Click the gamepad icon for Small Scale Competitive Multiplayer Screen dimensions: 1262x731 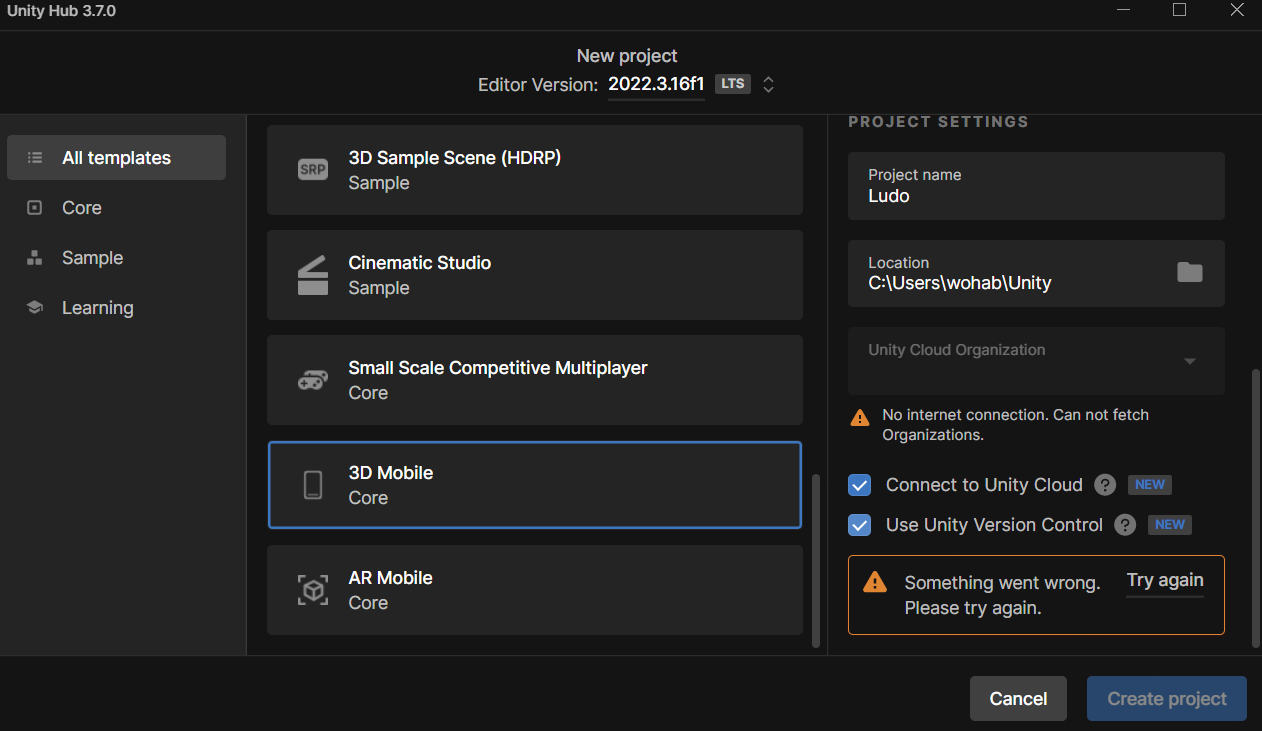[x=313, y=380]
